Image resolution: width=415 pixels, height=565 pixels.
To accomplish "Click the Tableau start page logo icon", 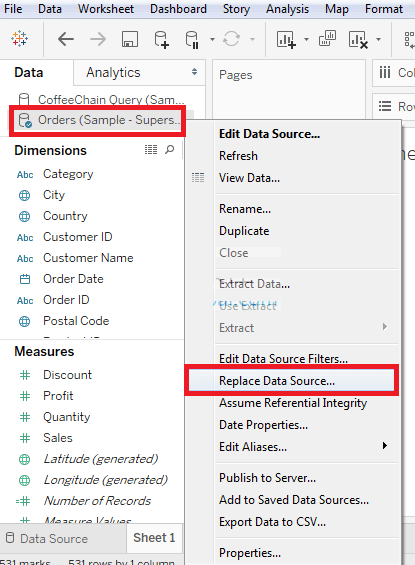I will pyautogui.click(x=19, y=39).
